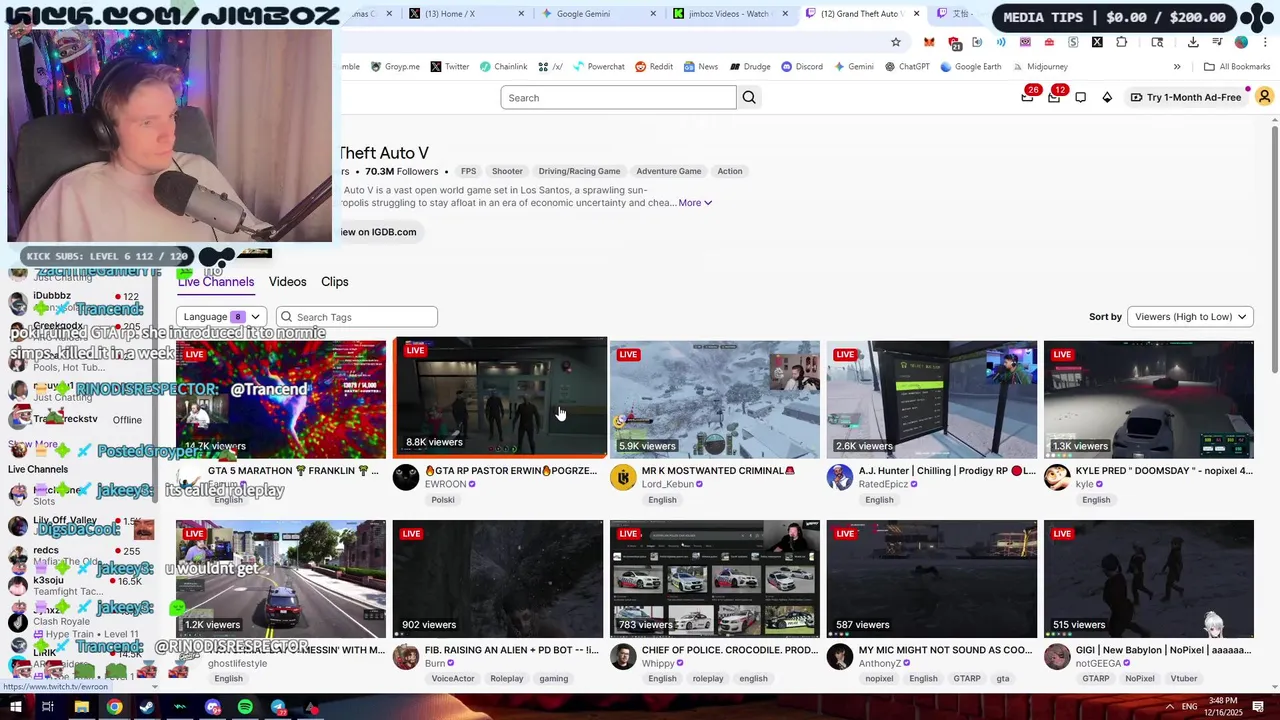Open the ChatGPT bookmark
This screenshot has width=1280, height=720.
pos(907,67)
